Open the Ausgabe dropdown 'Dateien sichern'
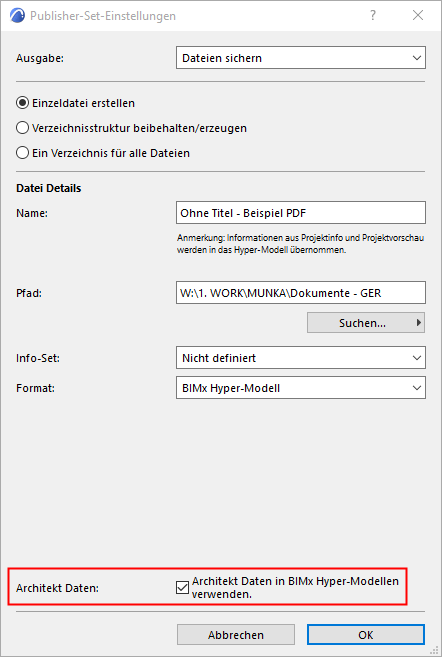The image size is (442, 657). 301,58
